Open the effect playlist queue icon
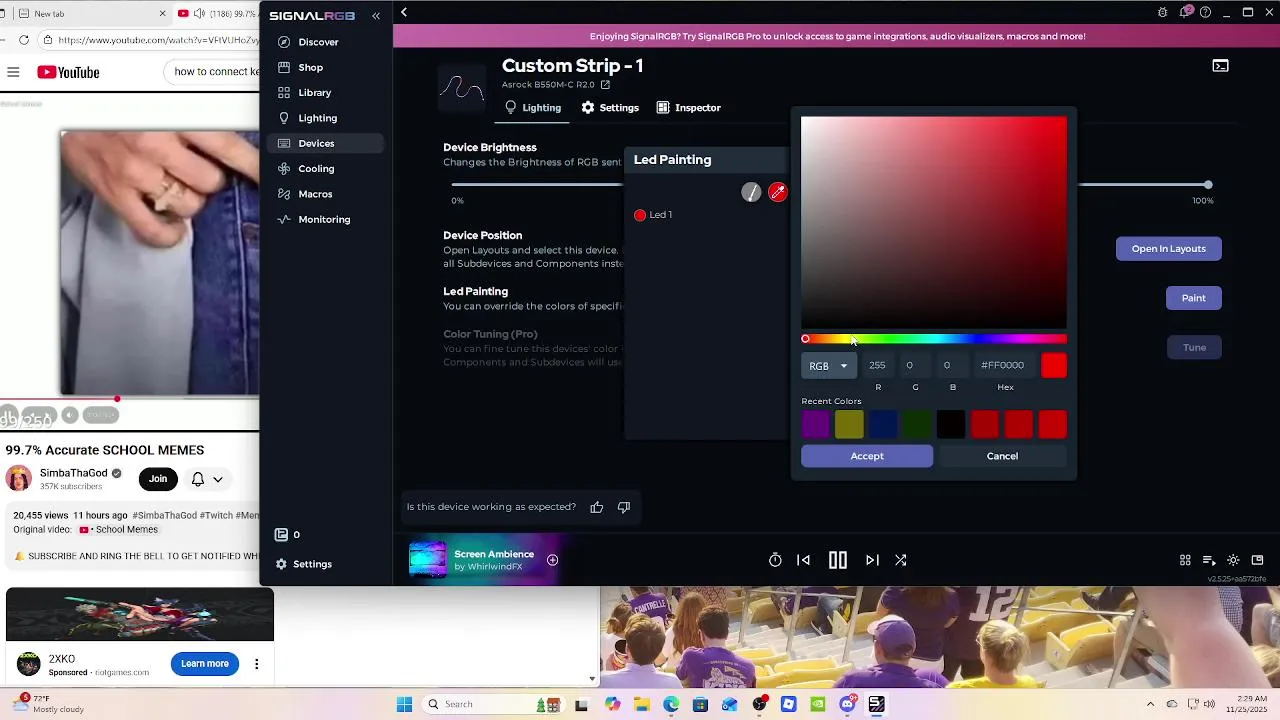The height and width of the screenshot is (720, 1280). pos(1209,560)
